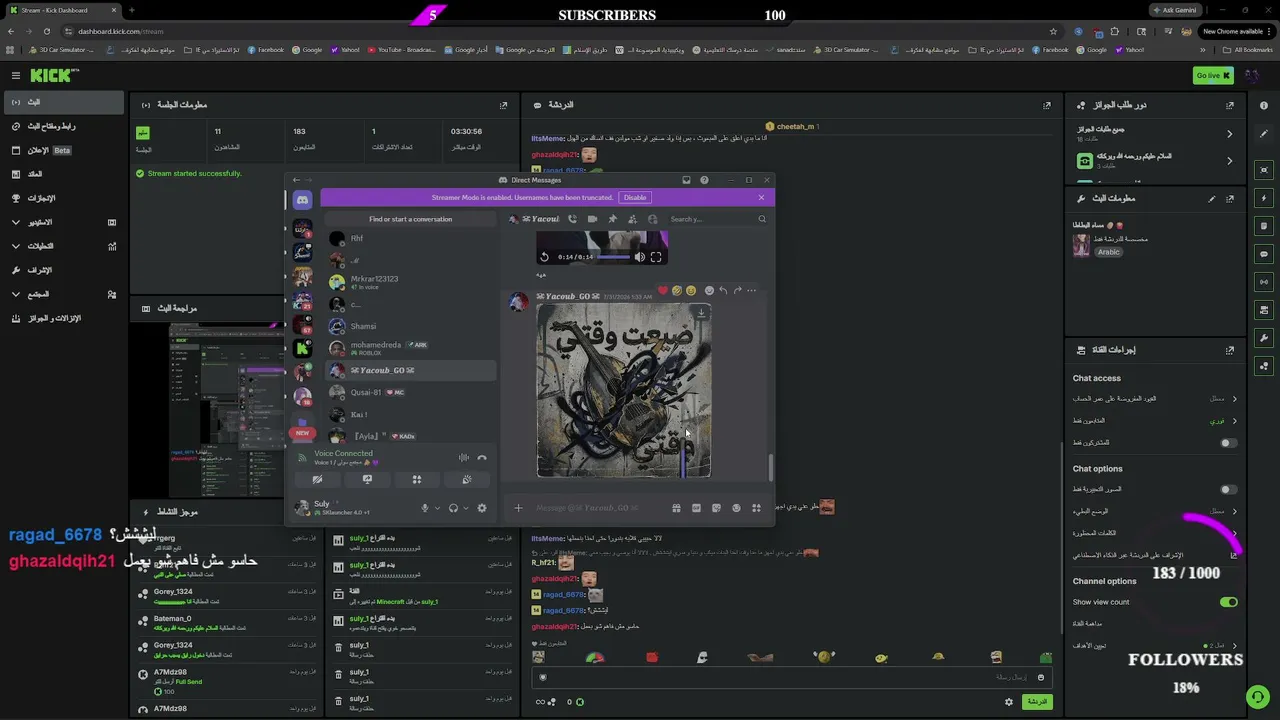Image resolution: width=1280 pixels, height=720 pixels.
Task: Open the Kick hamburger sidebar menu
Action: pos(16,76)
